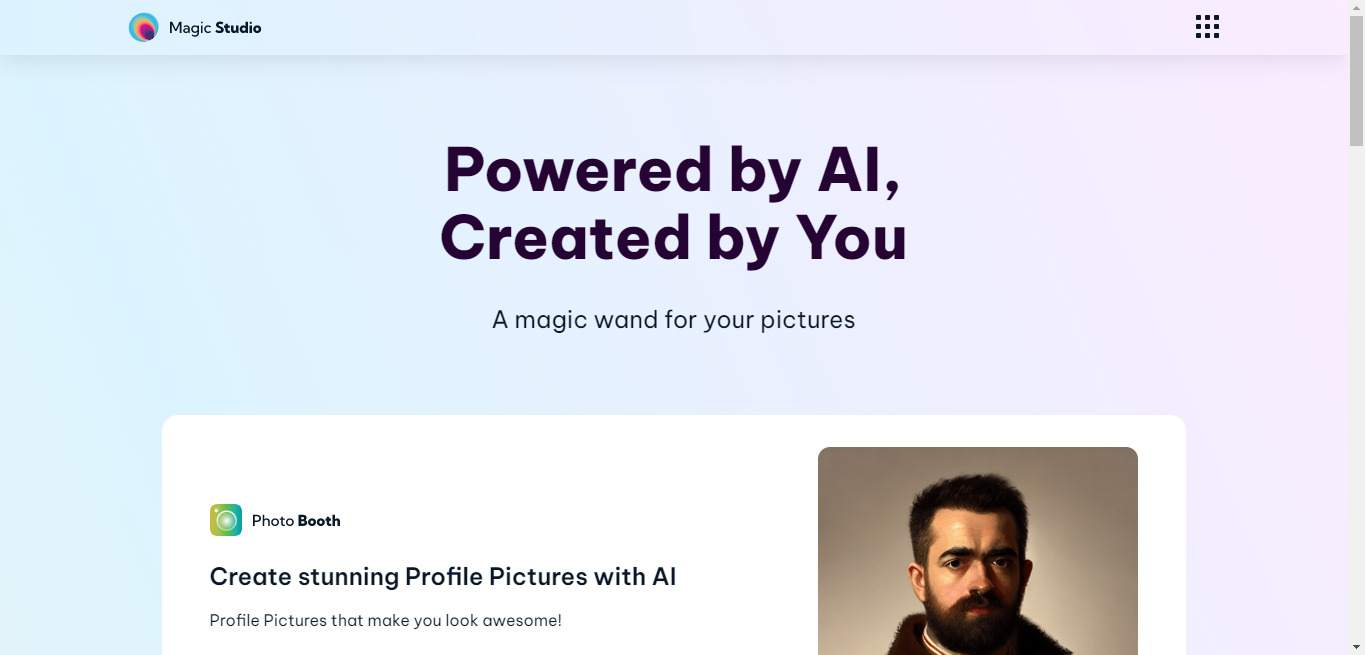Click the word "Studio" in the header
Viewport: 1365px width, 655px height.
click(238, 28)
